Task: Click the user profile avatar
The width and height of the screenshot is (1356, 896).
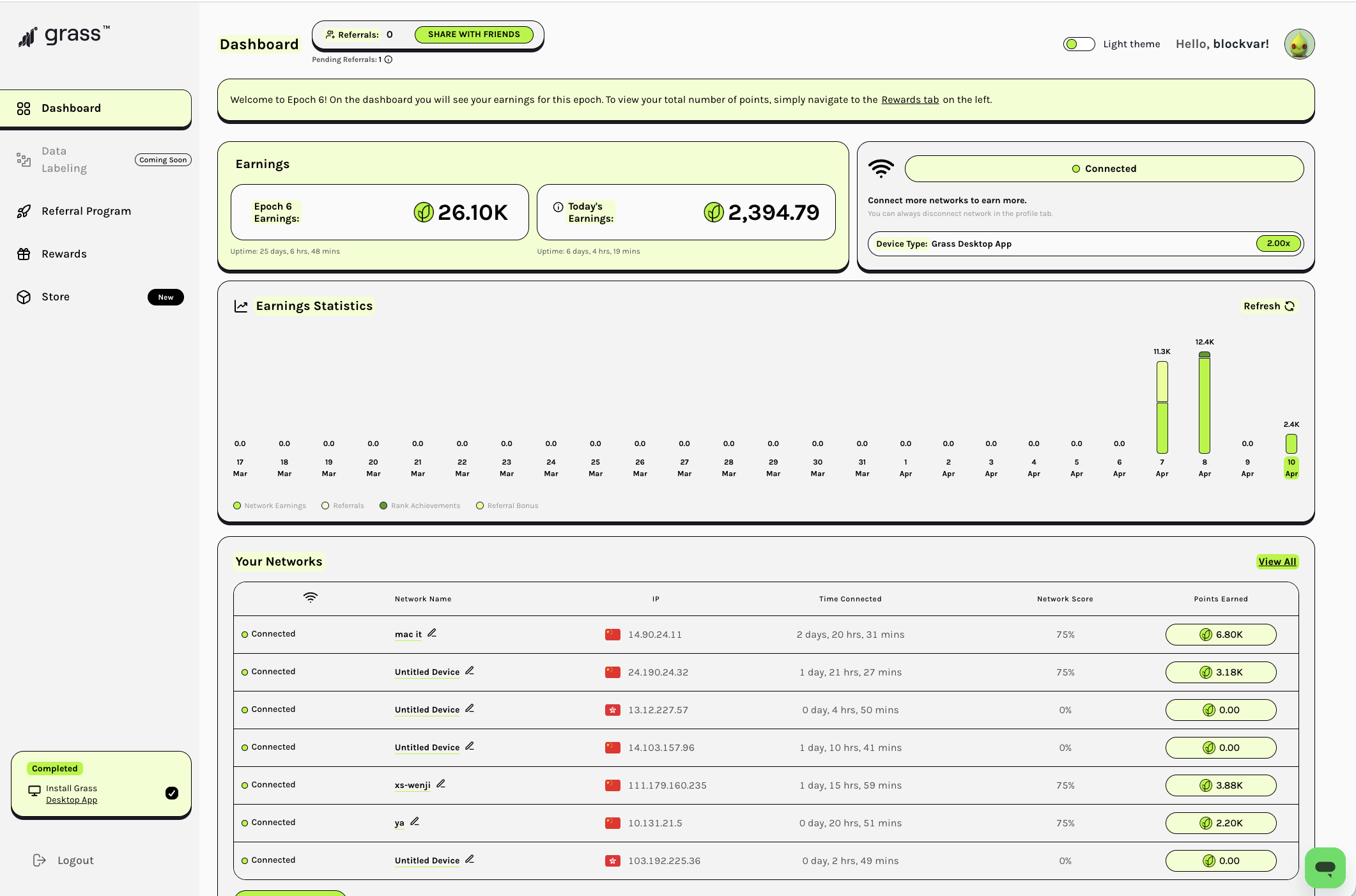Action: 1300,44
